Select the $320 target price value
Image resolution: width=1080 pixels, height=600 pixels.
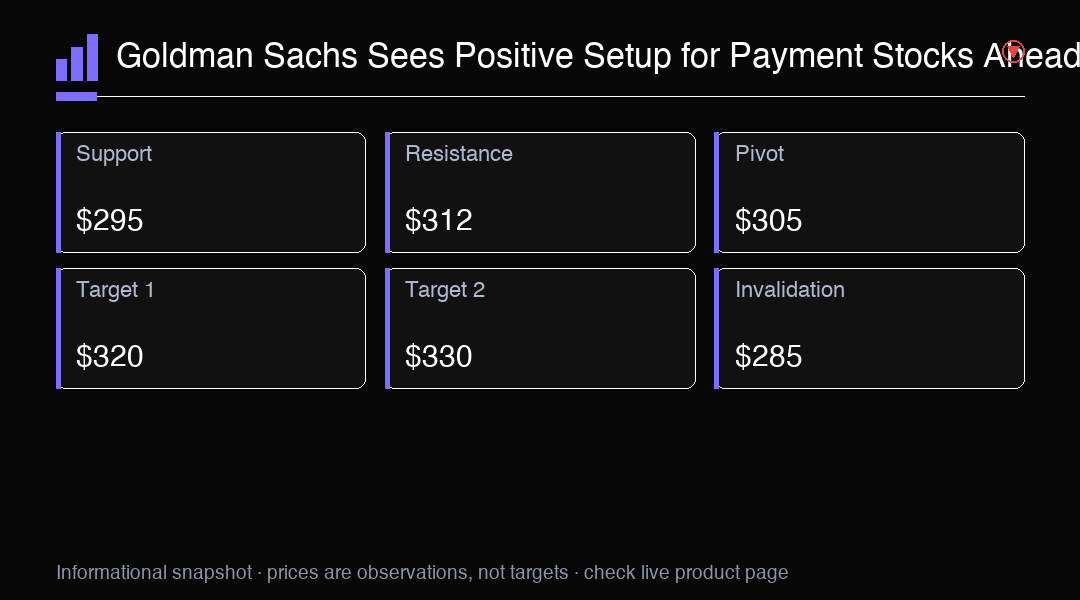click(x=110, y=356)
